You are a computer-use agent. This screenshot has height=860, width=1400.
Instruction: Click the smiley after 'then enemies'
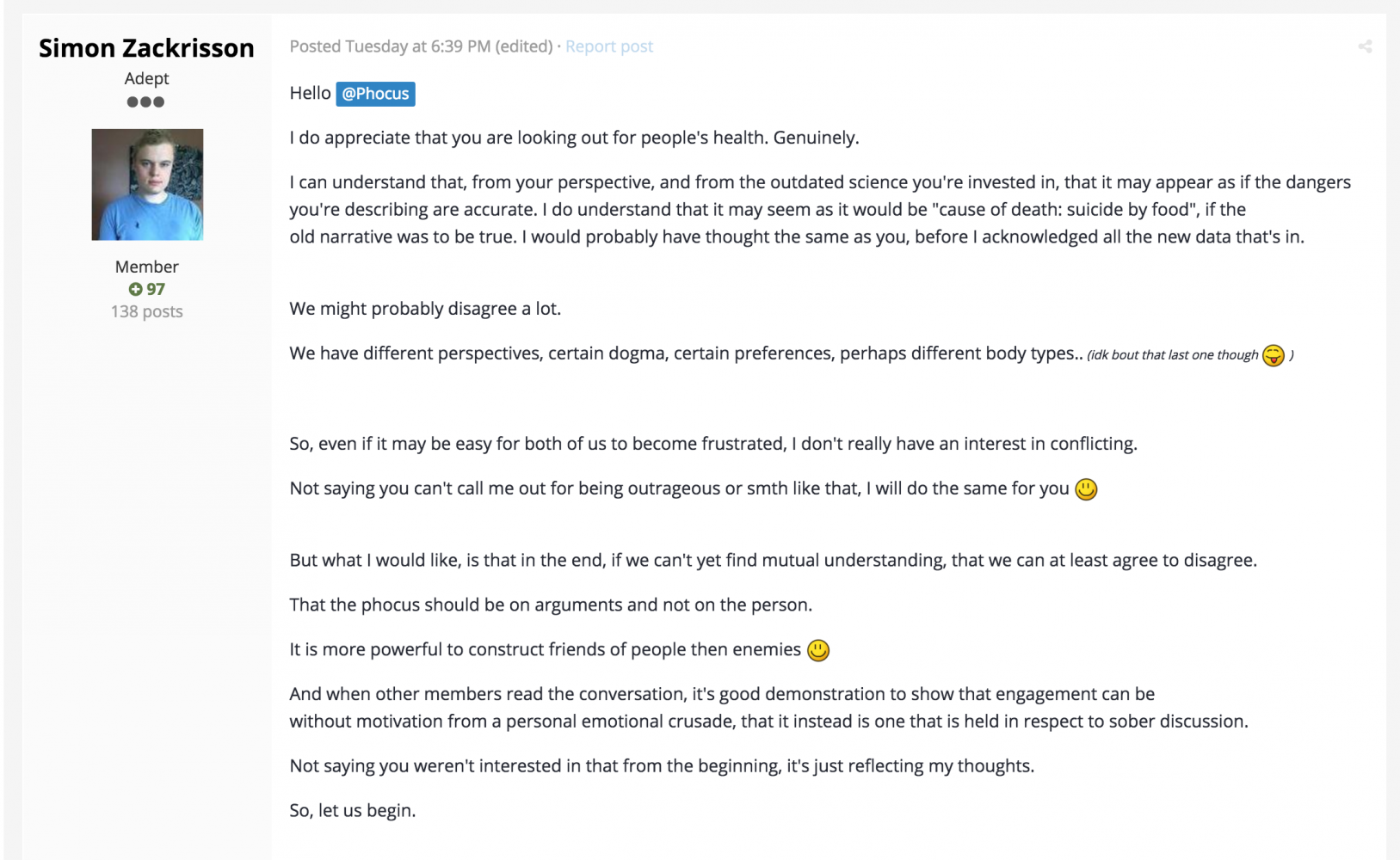tap(818, 650)
